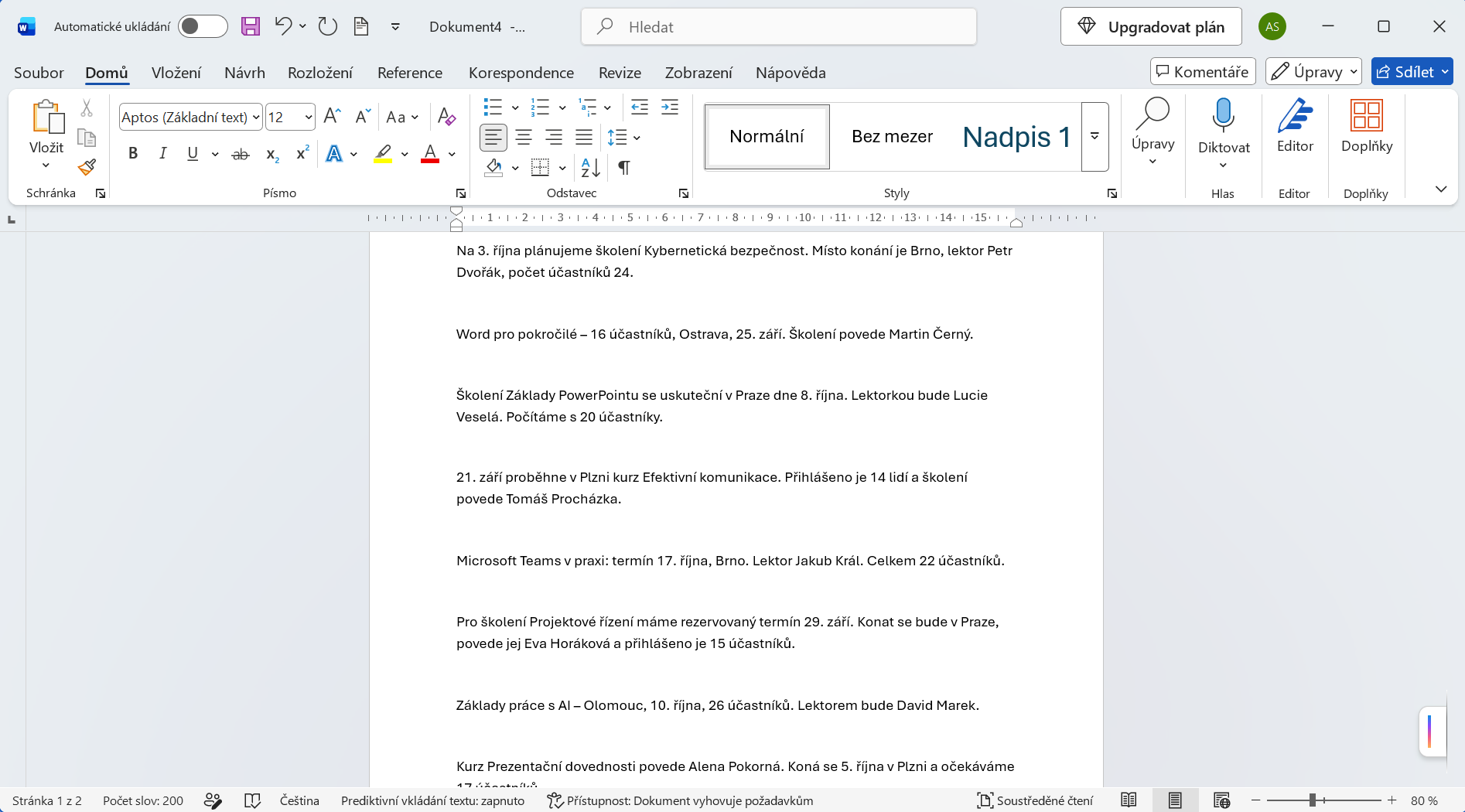Open the Komentáře pane
The height and width of the screenshot is (812, 1465).
coord(1203,72)
